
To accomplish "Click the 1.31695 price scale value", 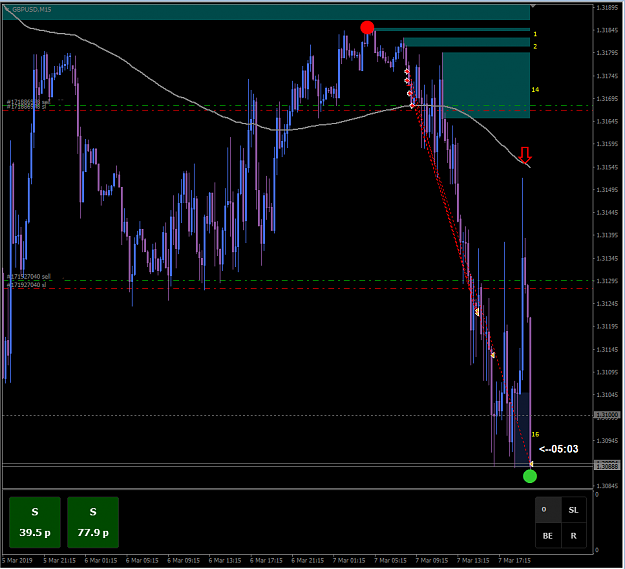I will coord(607,98).
